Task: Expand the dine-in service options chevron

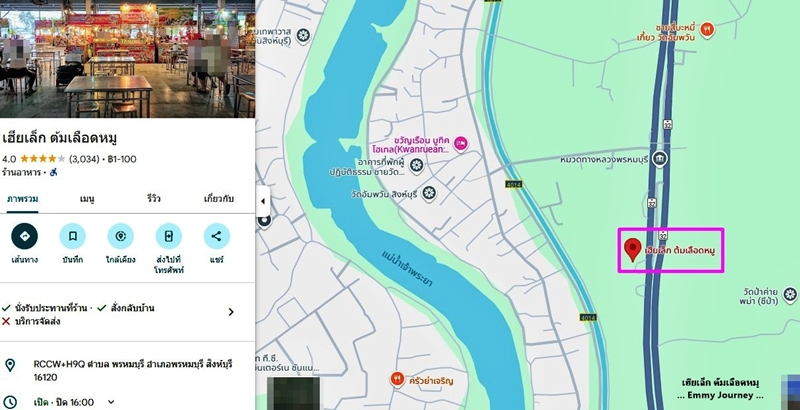Action: pos(231,312)
